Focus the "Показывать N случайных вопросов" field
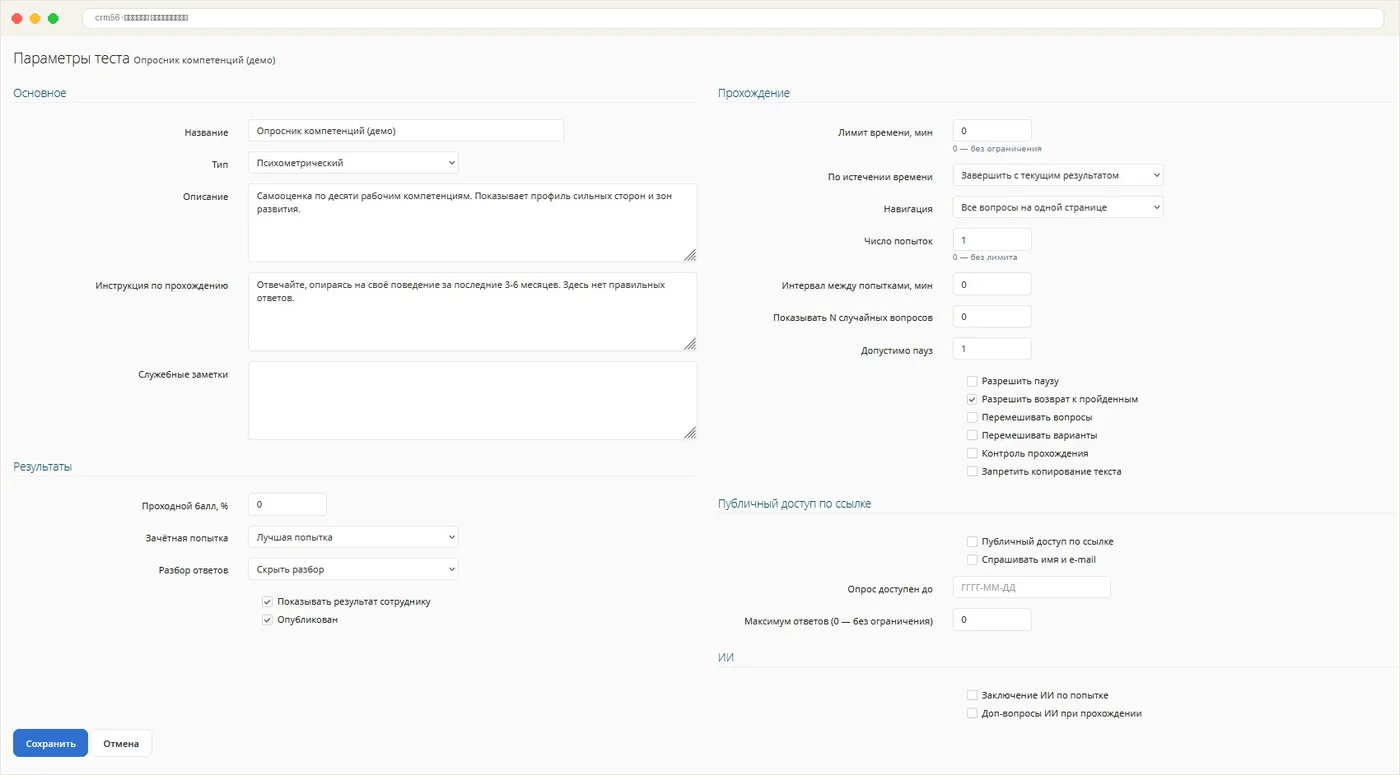Viewport: 1400px width, 775px height. pyautogui.click(x=992, y=316)
